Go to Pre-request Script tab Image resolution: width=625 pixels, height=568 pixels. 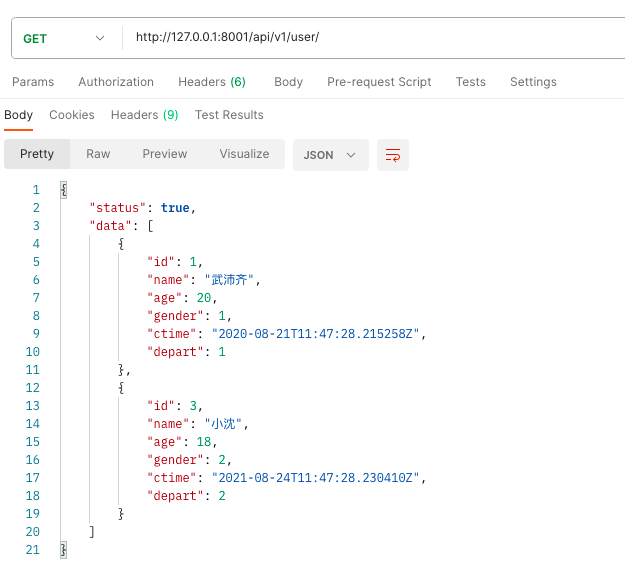(x=379, y=82)
